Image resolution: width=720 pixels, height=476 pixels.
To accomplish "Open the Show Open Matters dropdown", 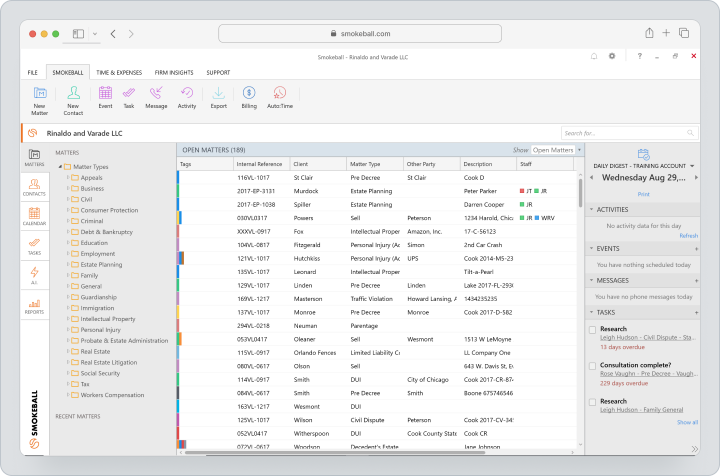I will click(557, 150).
